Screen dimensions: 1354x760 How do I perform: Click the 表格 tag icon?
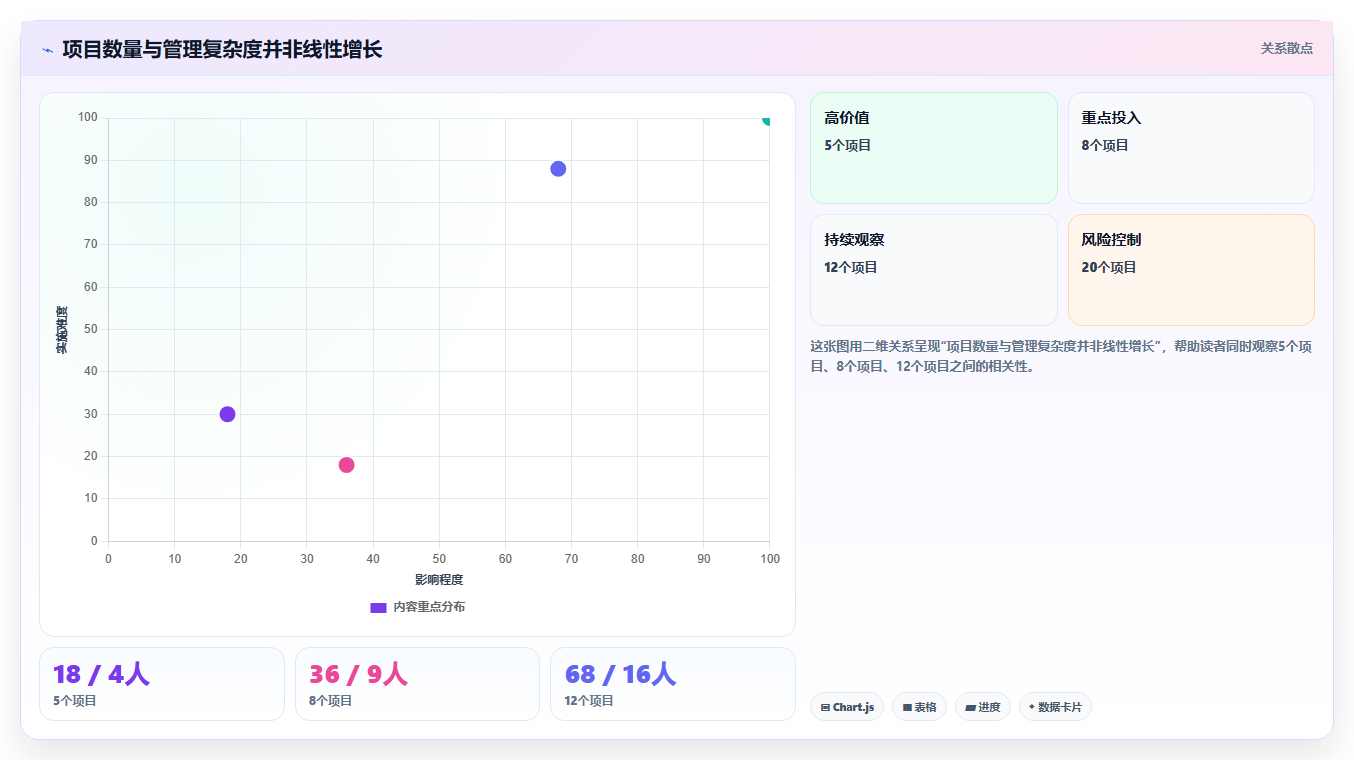click(x=907, y=707)
